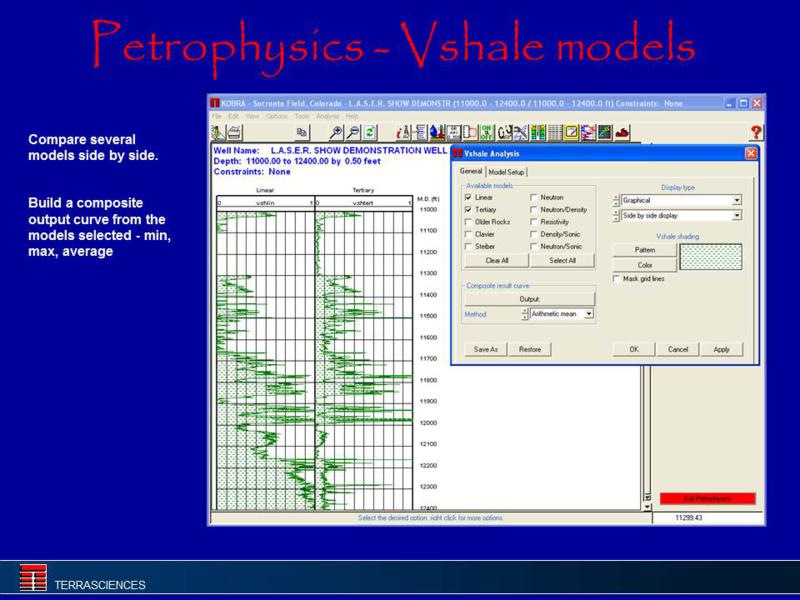Click stepper beside Arithmetic mean method
This screenshot has height=600, width=800.
(x=525, y=314)
